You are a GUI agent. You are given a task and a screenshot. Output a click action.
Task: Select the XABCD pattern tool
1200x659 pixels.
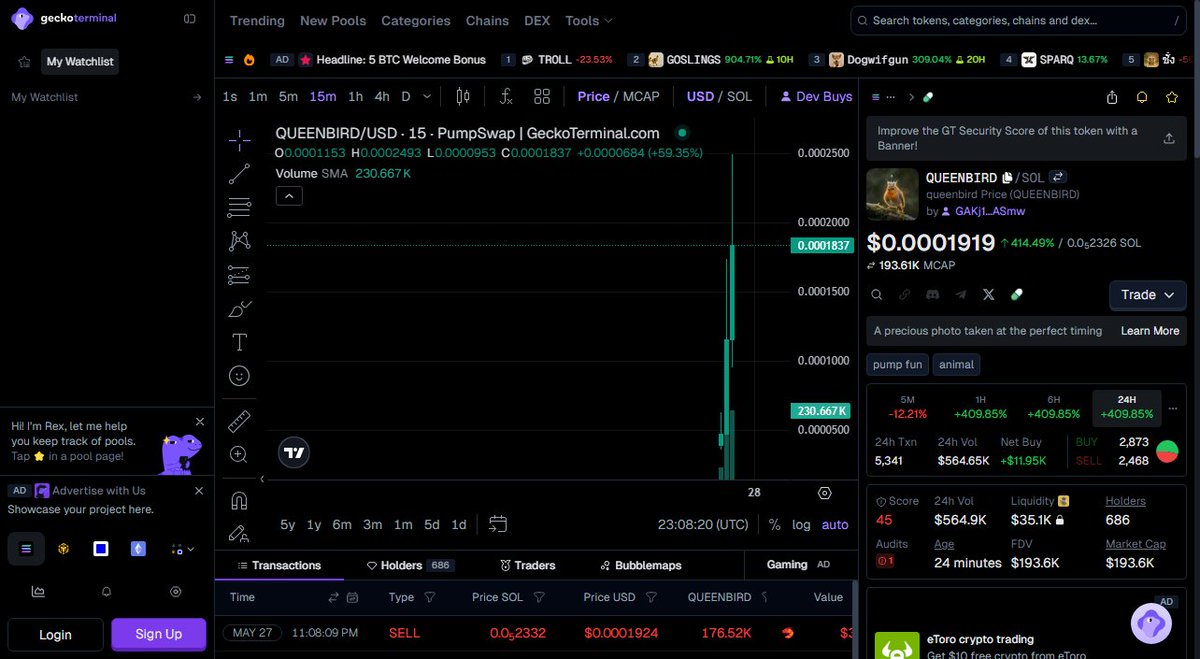click(239, 241)
